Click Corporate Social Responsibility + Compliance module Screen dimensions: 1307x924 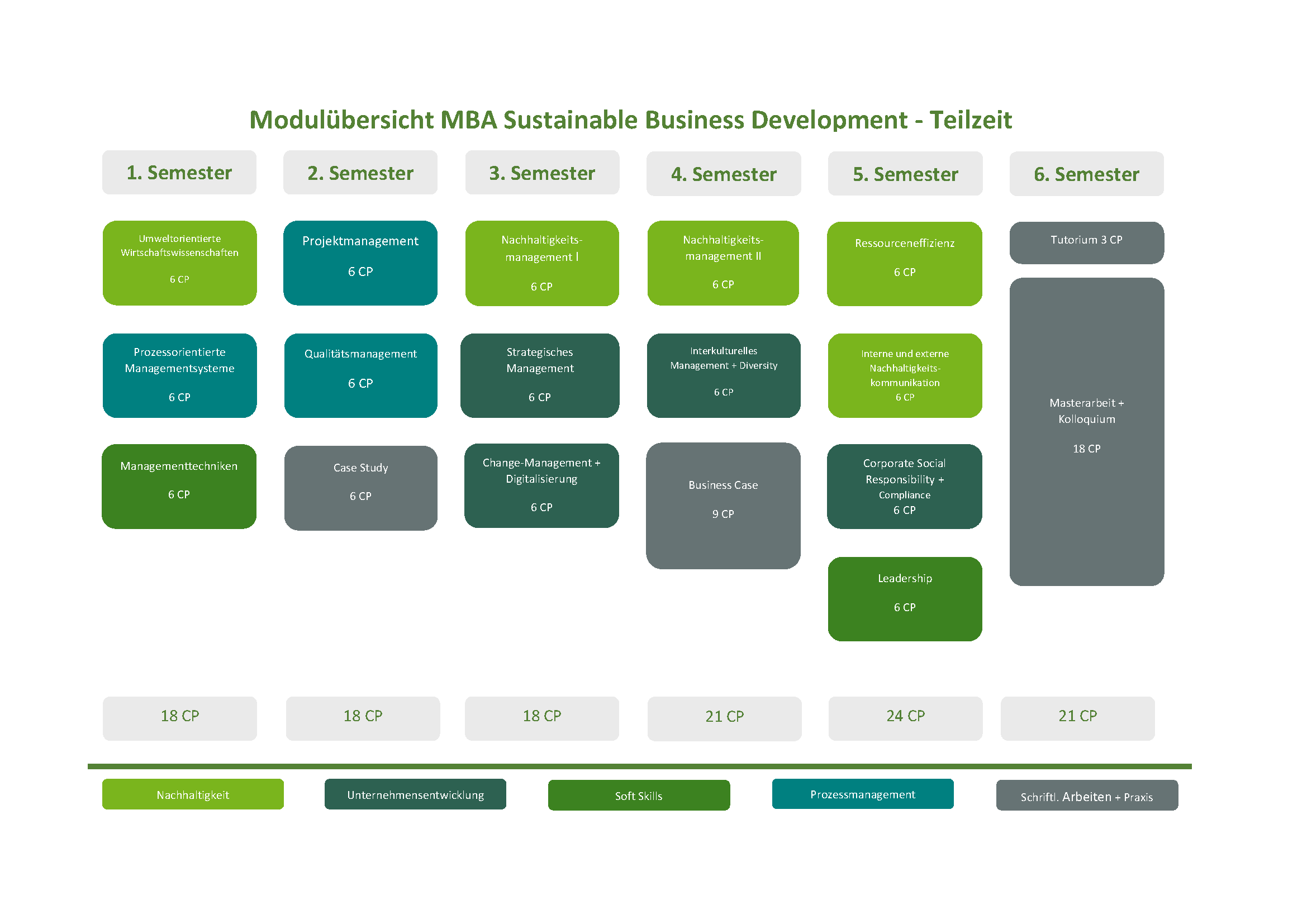coord(905,487)
